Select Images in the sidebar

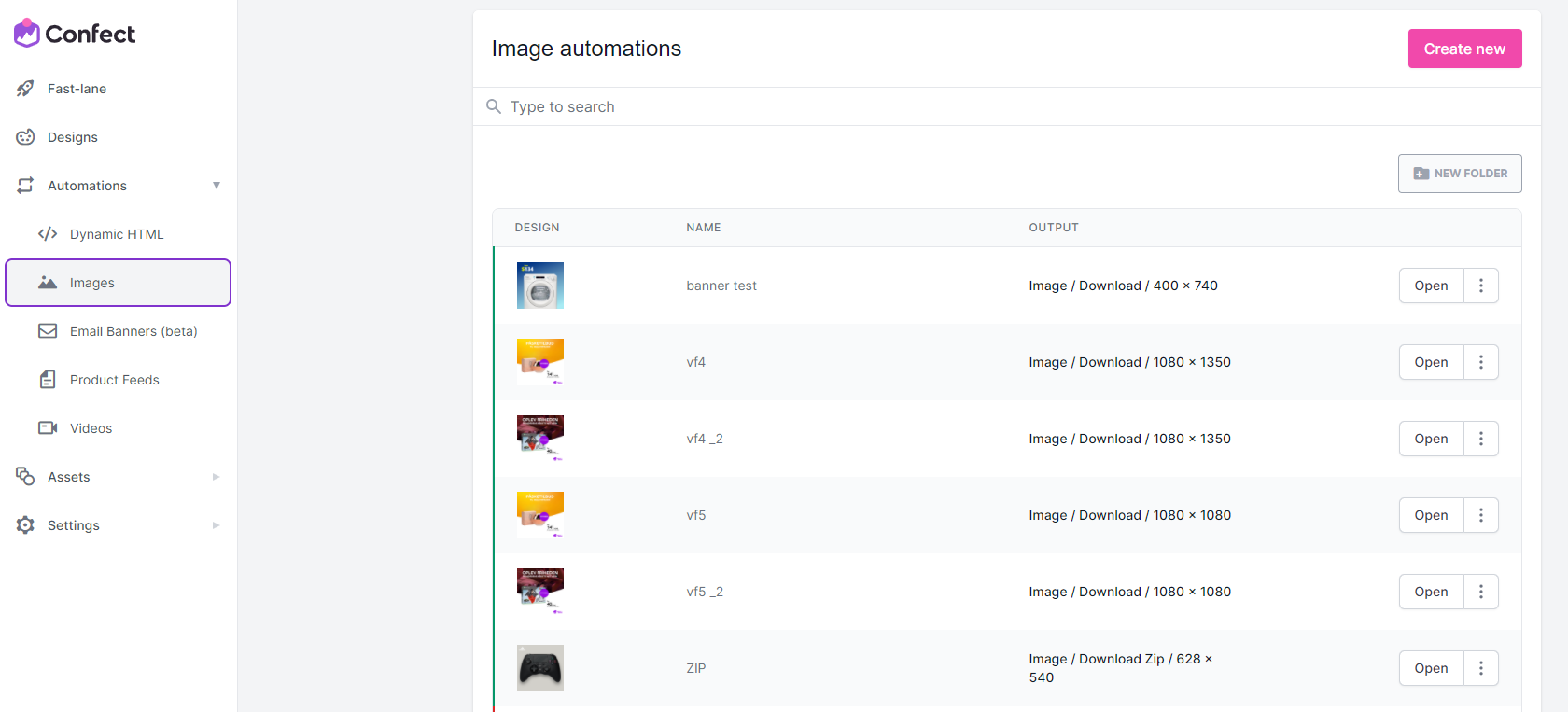click(119, 283)
